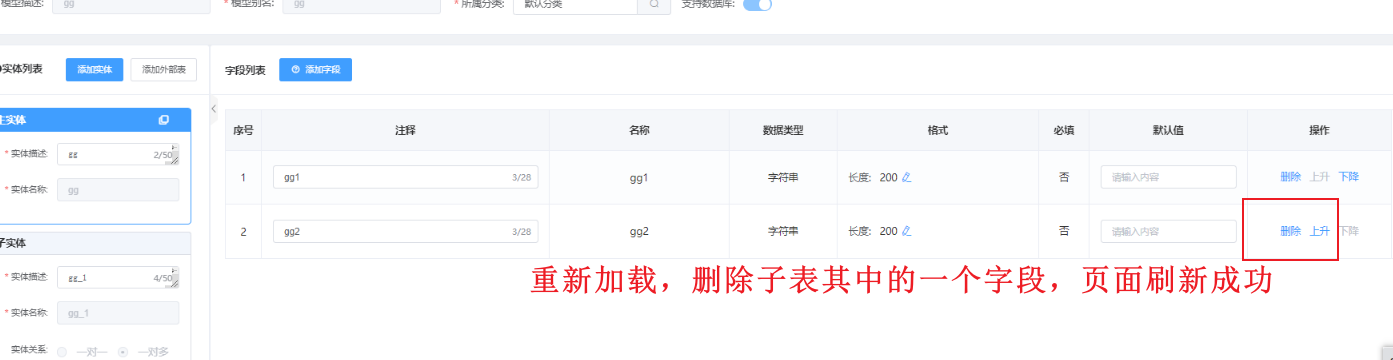
Task: Click 字符串 type in gg1 row
Action: (x=783, y=177)
